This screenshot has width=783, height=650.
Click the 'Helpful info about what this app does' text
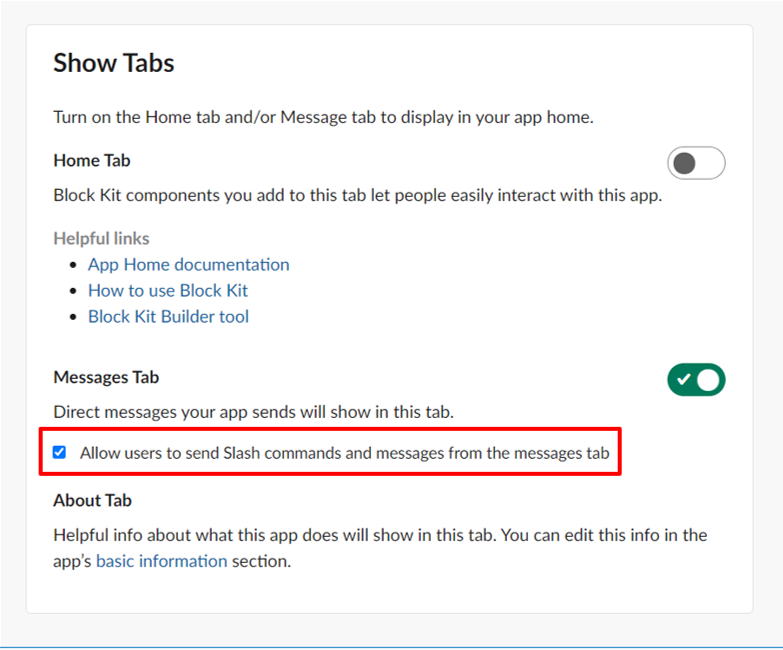point(380,535)
